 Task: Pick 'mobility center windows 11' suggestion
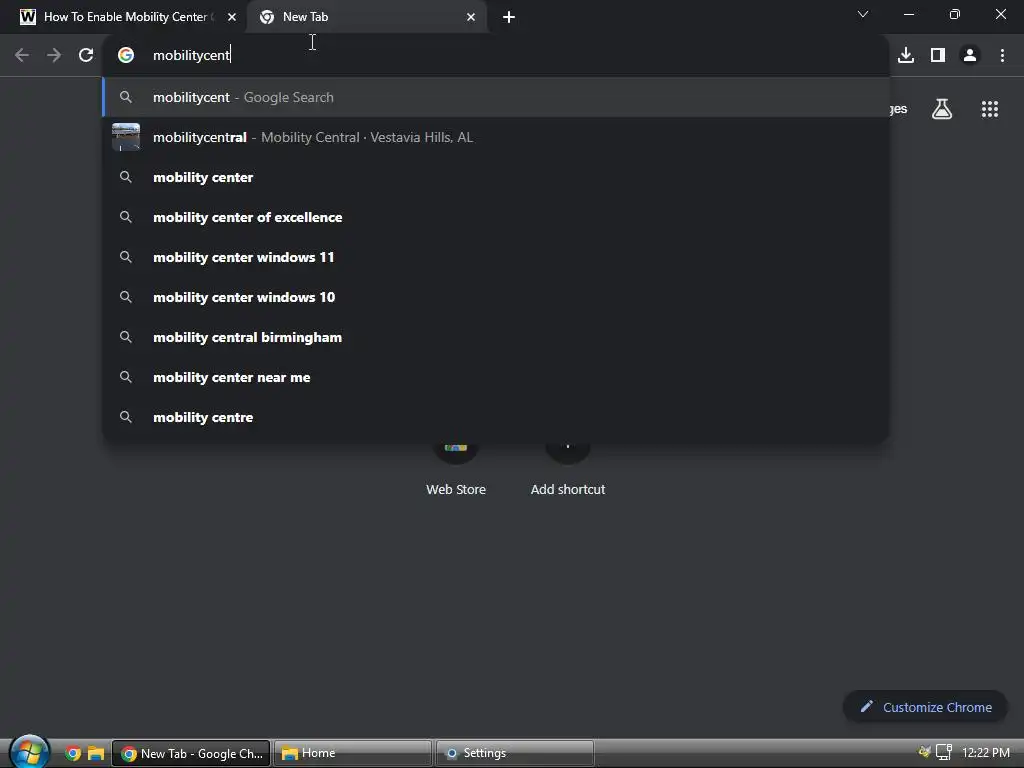point(496,257)
